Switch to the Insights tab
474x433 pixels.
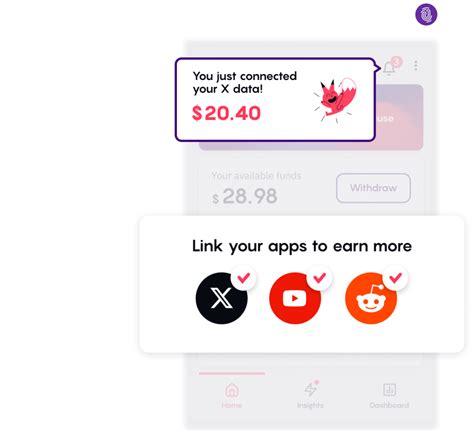310,396
